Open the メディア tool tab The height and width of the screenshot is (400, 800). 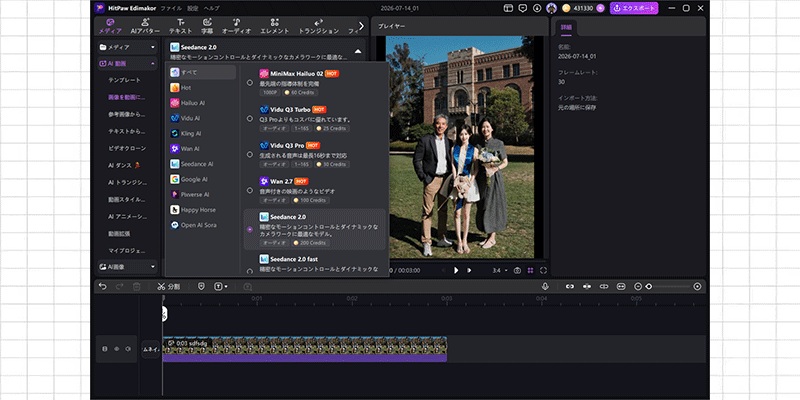coord(110,26)
